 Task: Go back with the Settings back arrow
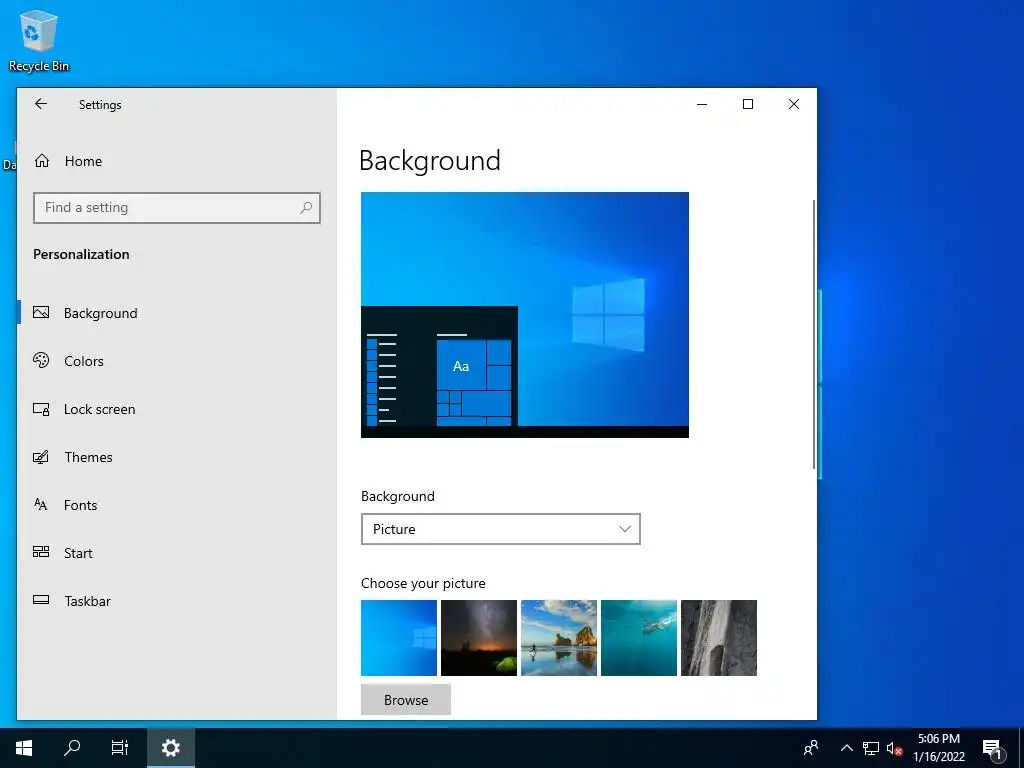pyautogui.click(x=41, y=104)
